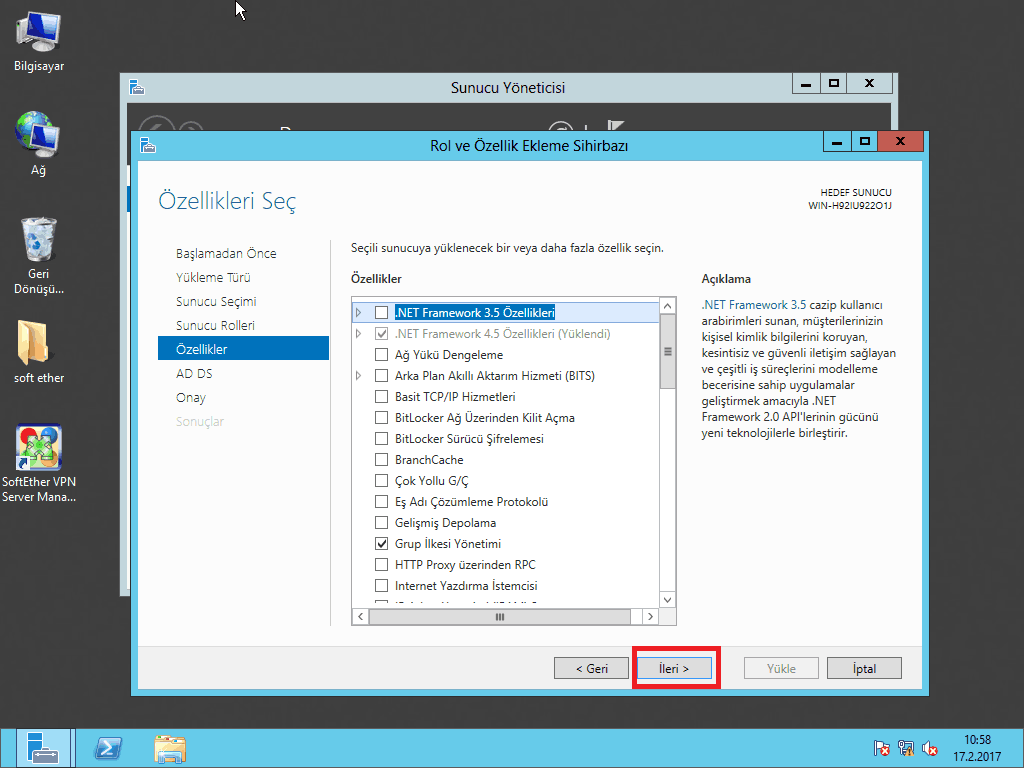Click the Server Manager taskbar icon
Viewport: 1024px width, 768px height.
pyautogui.click(x=43, y=747)
